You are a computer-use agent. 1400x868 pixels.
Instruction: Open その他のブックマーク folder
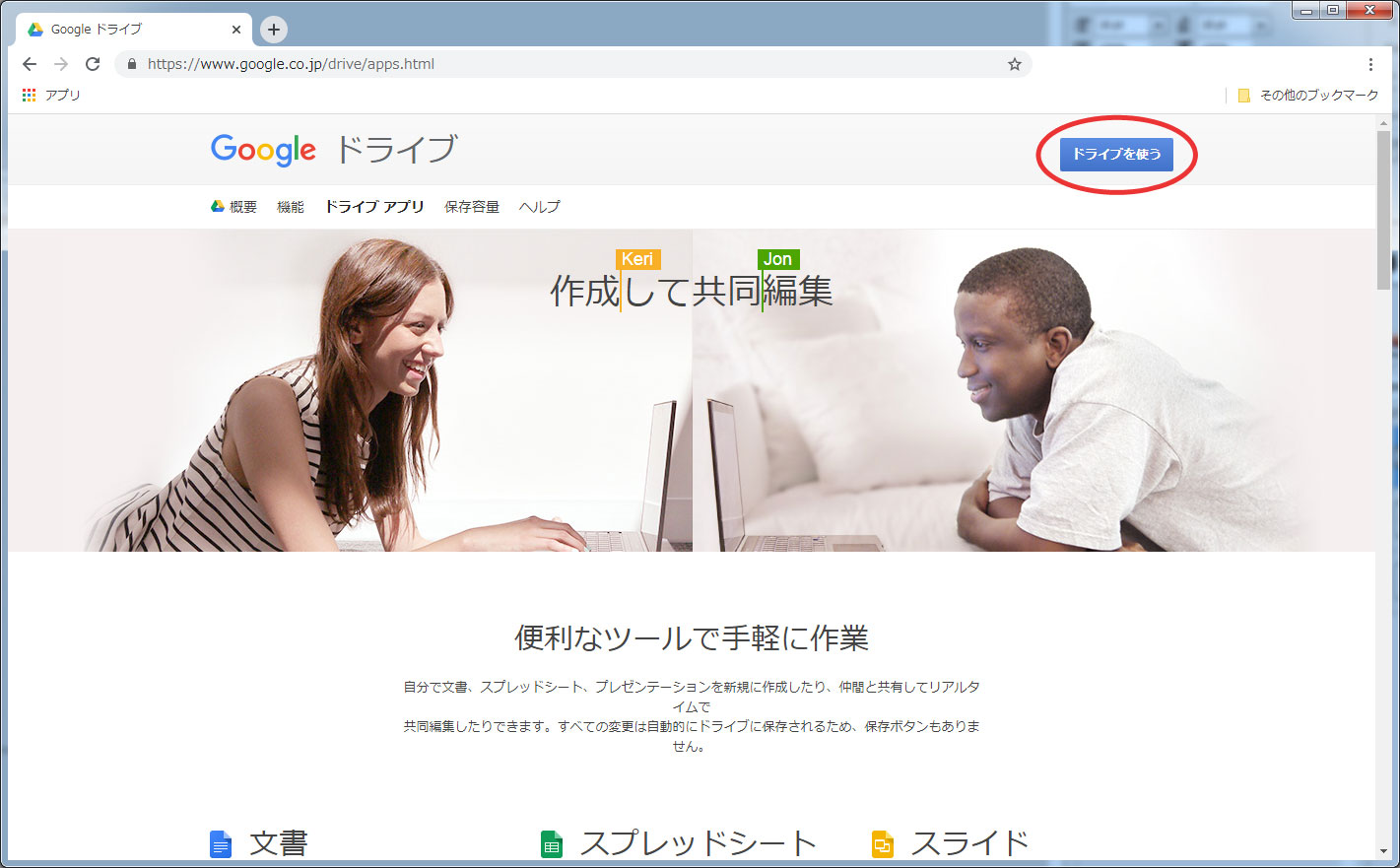tap(1308, 96)
